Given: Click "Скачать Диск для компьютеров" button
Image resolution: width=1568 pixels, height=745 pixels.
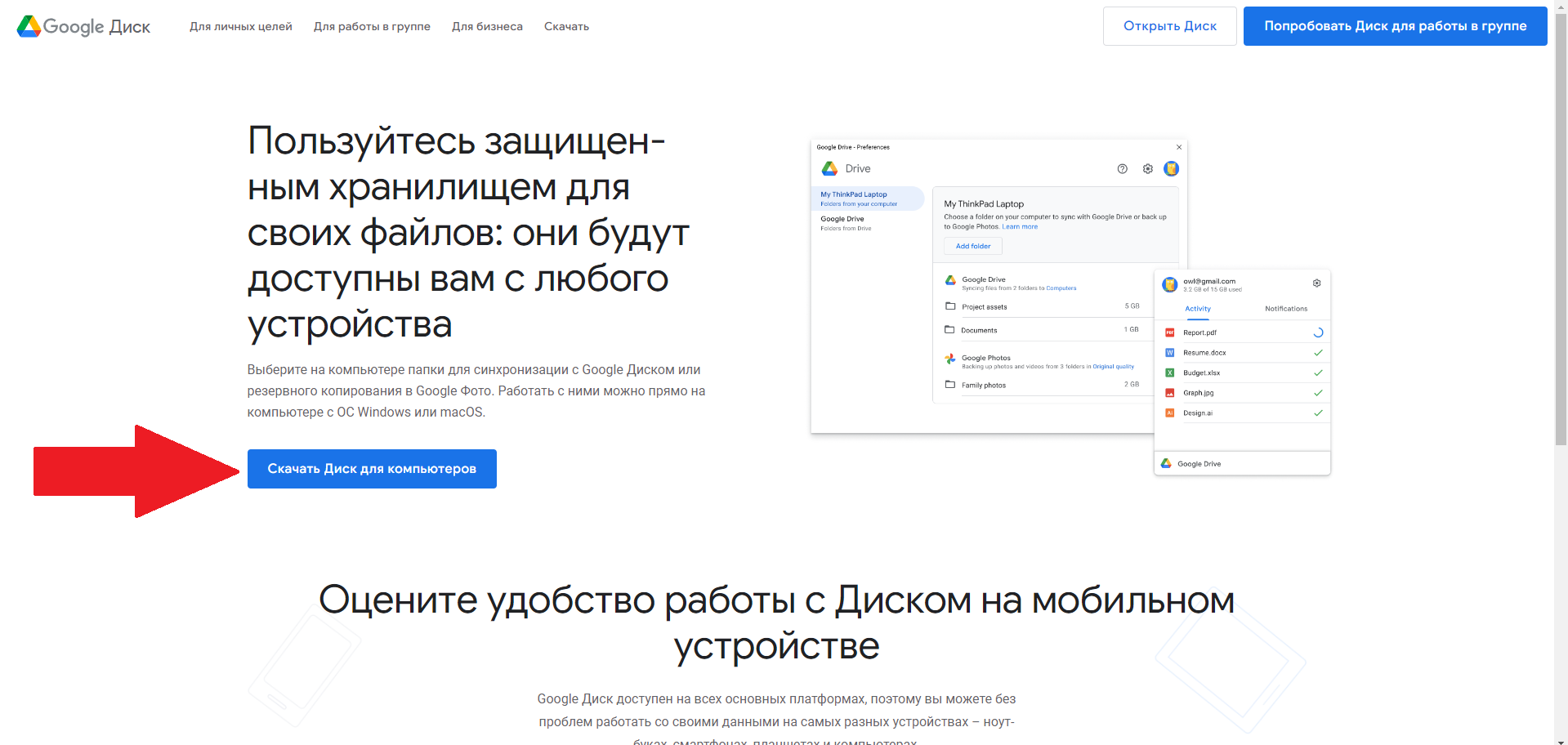Looking at the screenshot, I should click(372, 469).
